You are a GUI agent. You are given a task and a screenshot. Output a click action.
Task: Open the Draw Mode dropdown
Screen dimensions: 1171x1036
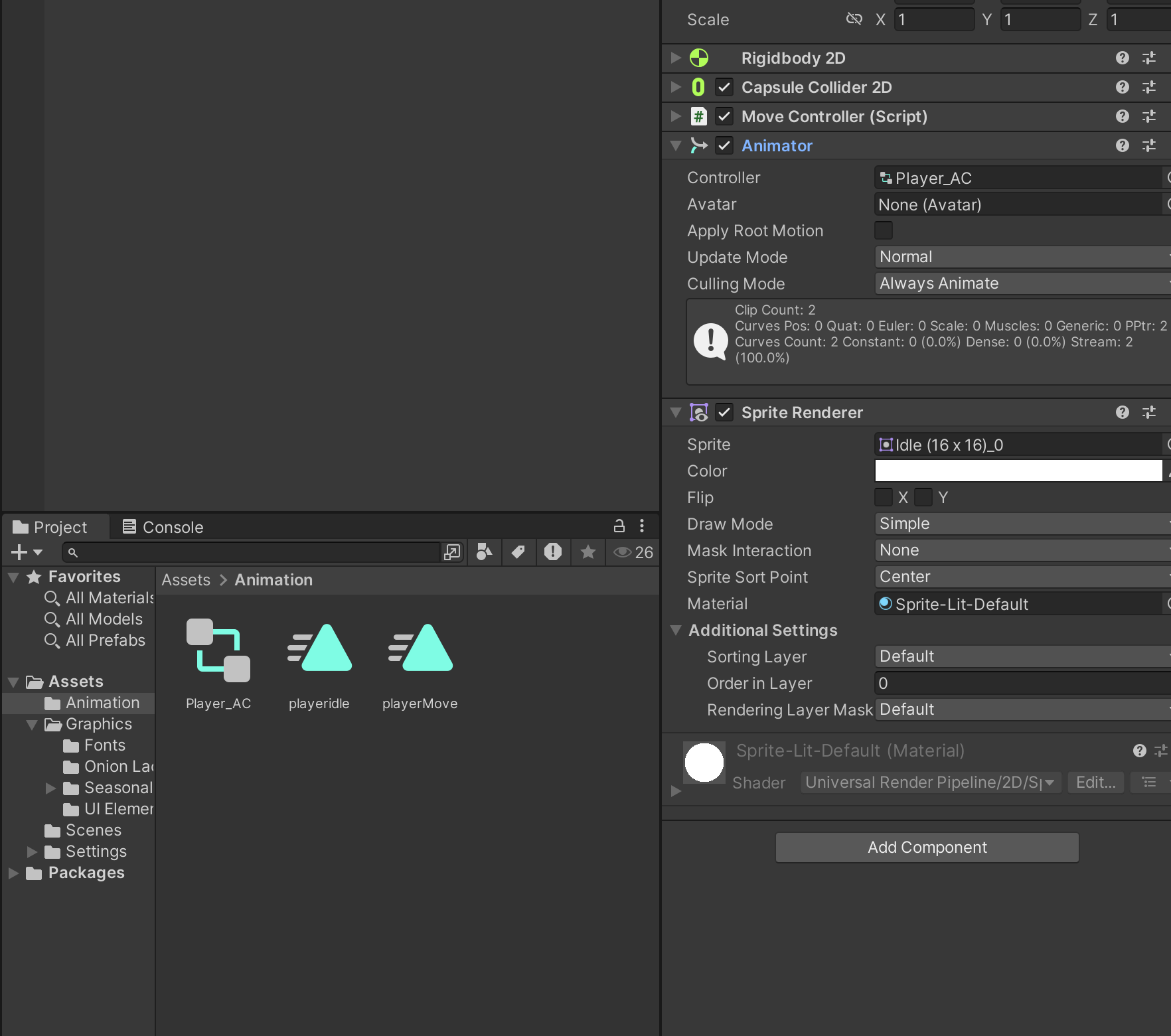point(1023,524)
